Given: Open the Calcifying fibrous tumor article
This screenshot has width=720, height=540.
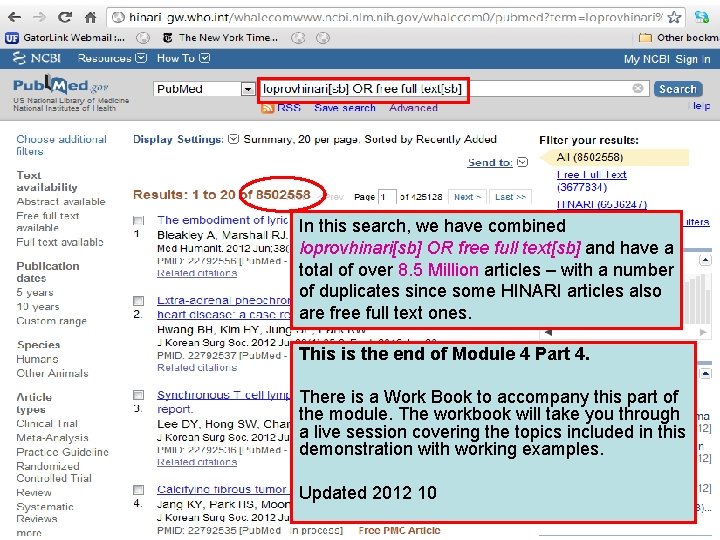Looking at the screenshot, I should pyautogui.click(x=222, y=489).
